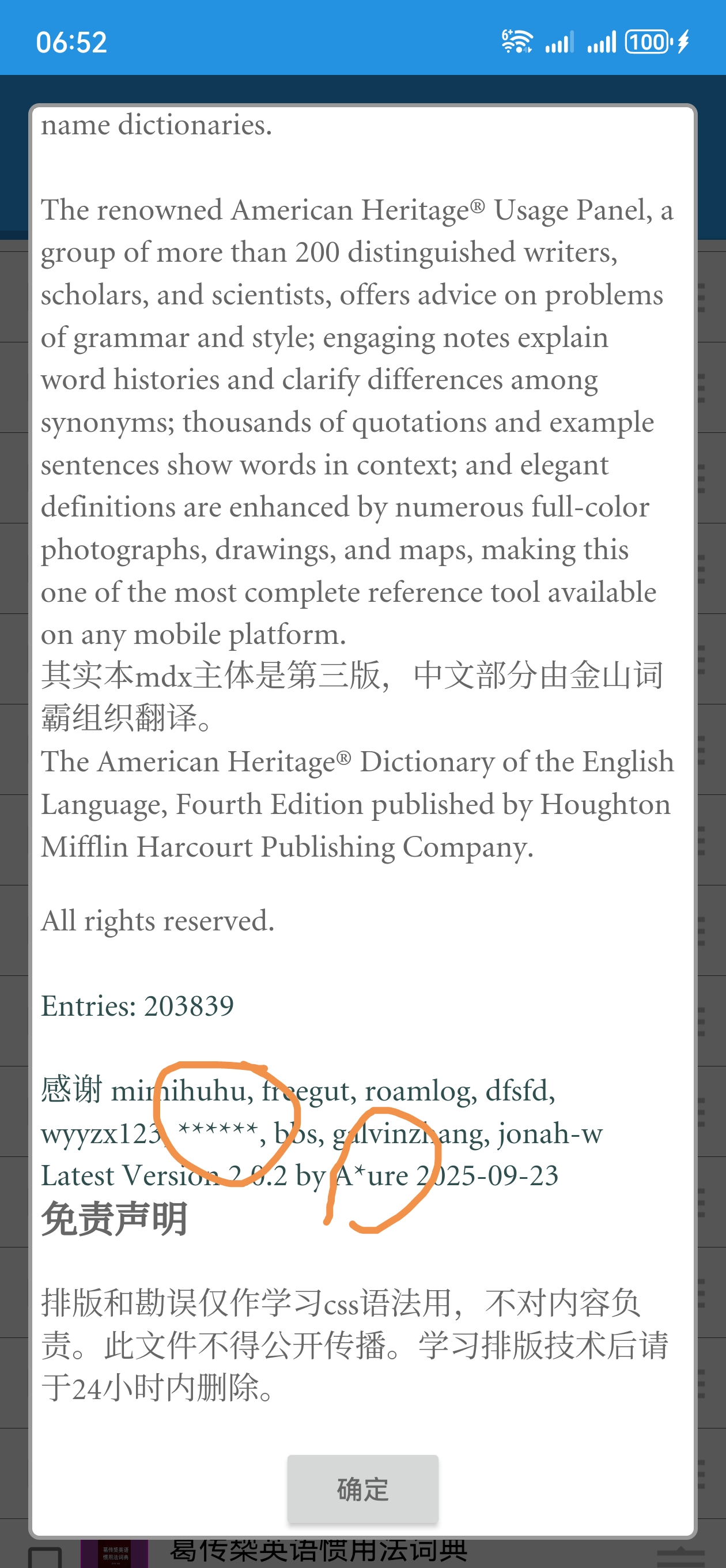Tap the 感谢 minihuhu thanks line
The height and width of the screenshot is (1568, 726).
point(298,1091)
